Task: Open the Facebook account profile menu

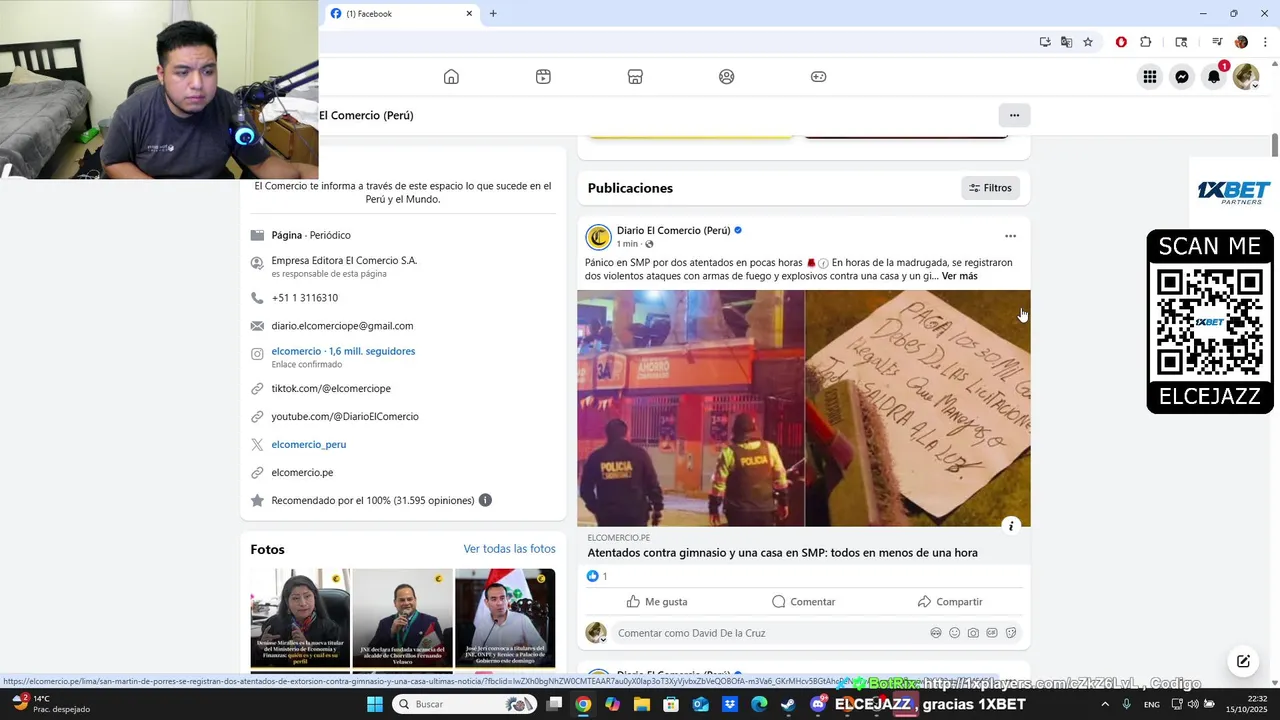Action: tap(1246, 77)
